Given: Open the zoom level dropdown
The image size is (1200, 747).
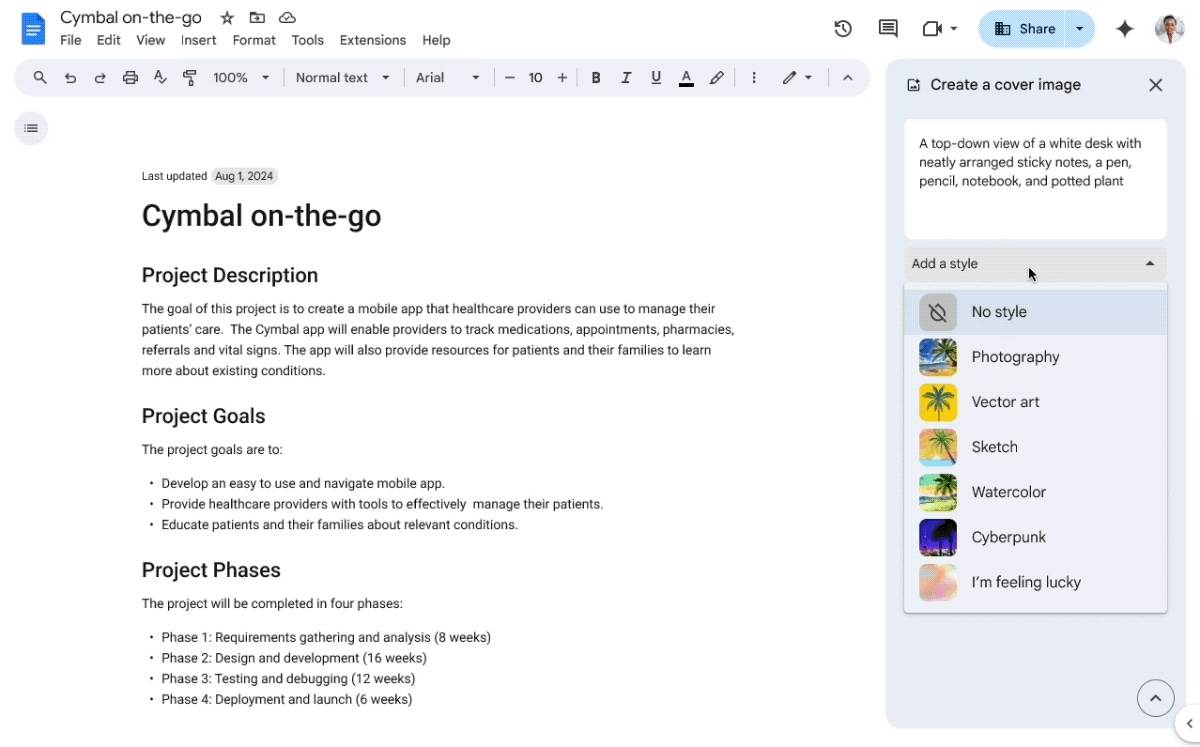Looking at the screenshot, I should [240, 77].
